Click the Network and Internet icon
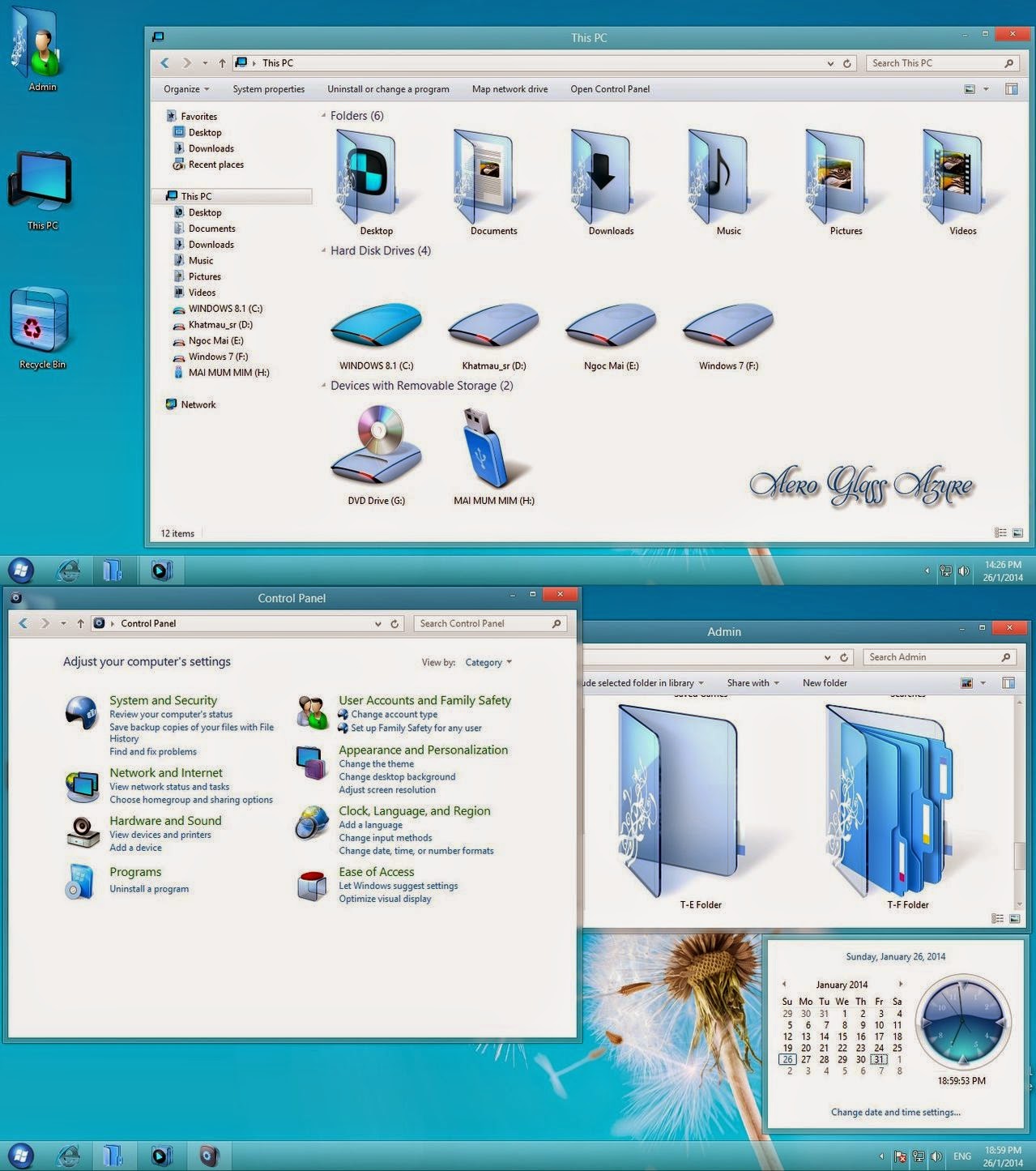Viewport: 1036px width, 1171px height. pos(82,785)
